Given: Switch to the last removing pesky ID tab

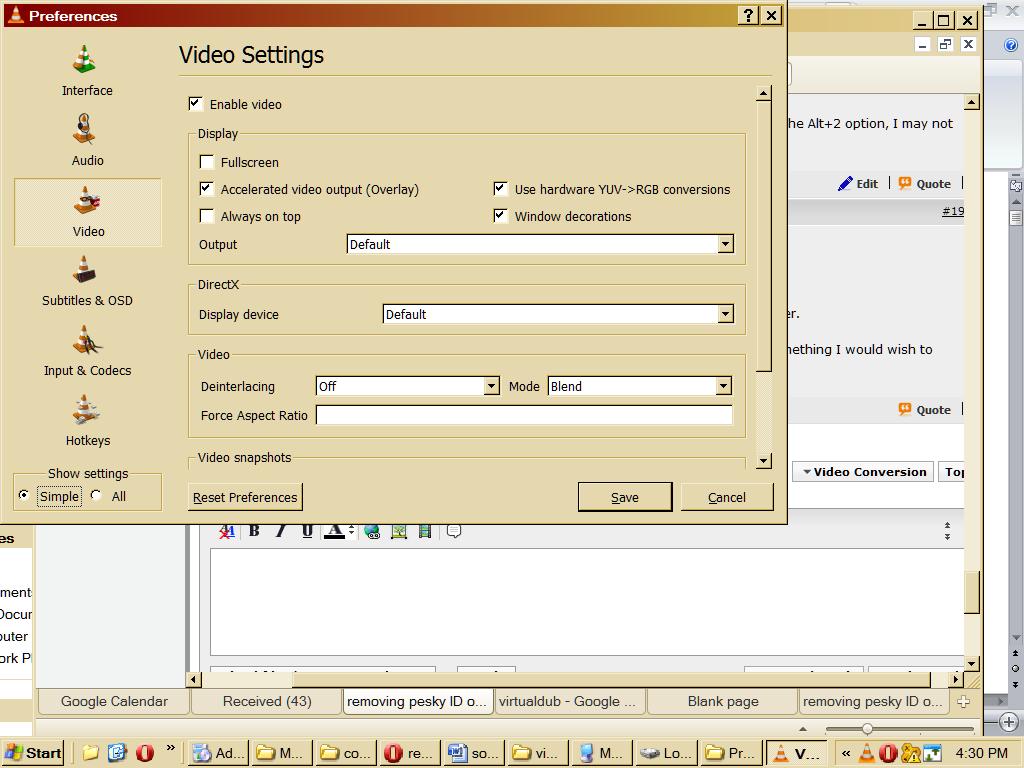Looking at the screenshot, I should tap(874, 701).
